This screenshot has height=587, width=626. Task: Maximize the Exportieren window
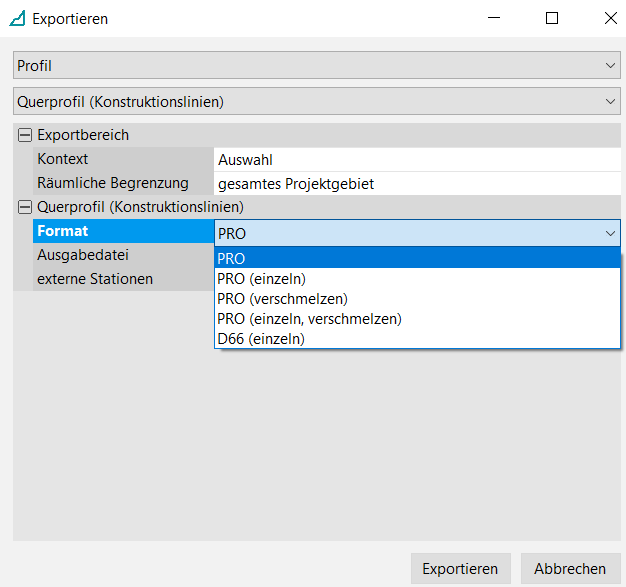[x=552, y=18]
